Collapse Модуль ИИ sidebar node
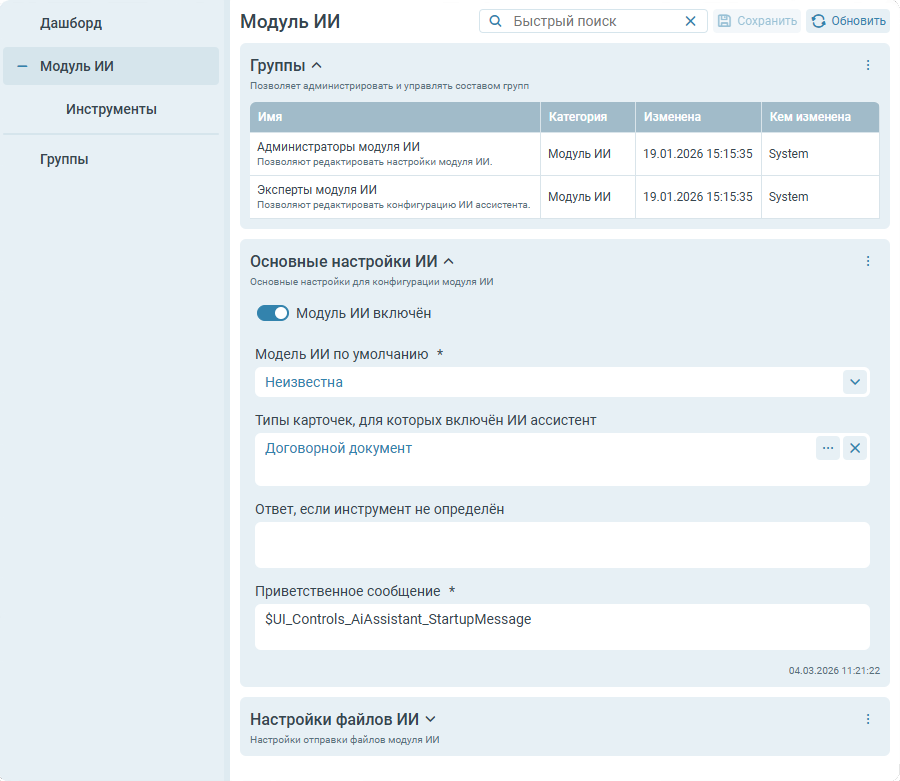The height and width of the screenshot is (781, 900). [x=22, y=67]
